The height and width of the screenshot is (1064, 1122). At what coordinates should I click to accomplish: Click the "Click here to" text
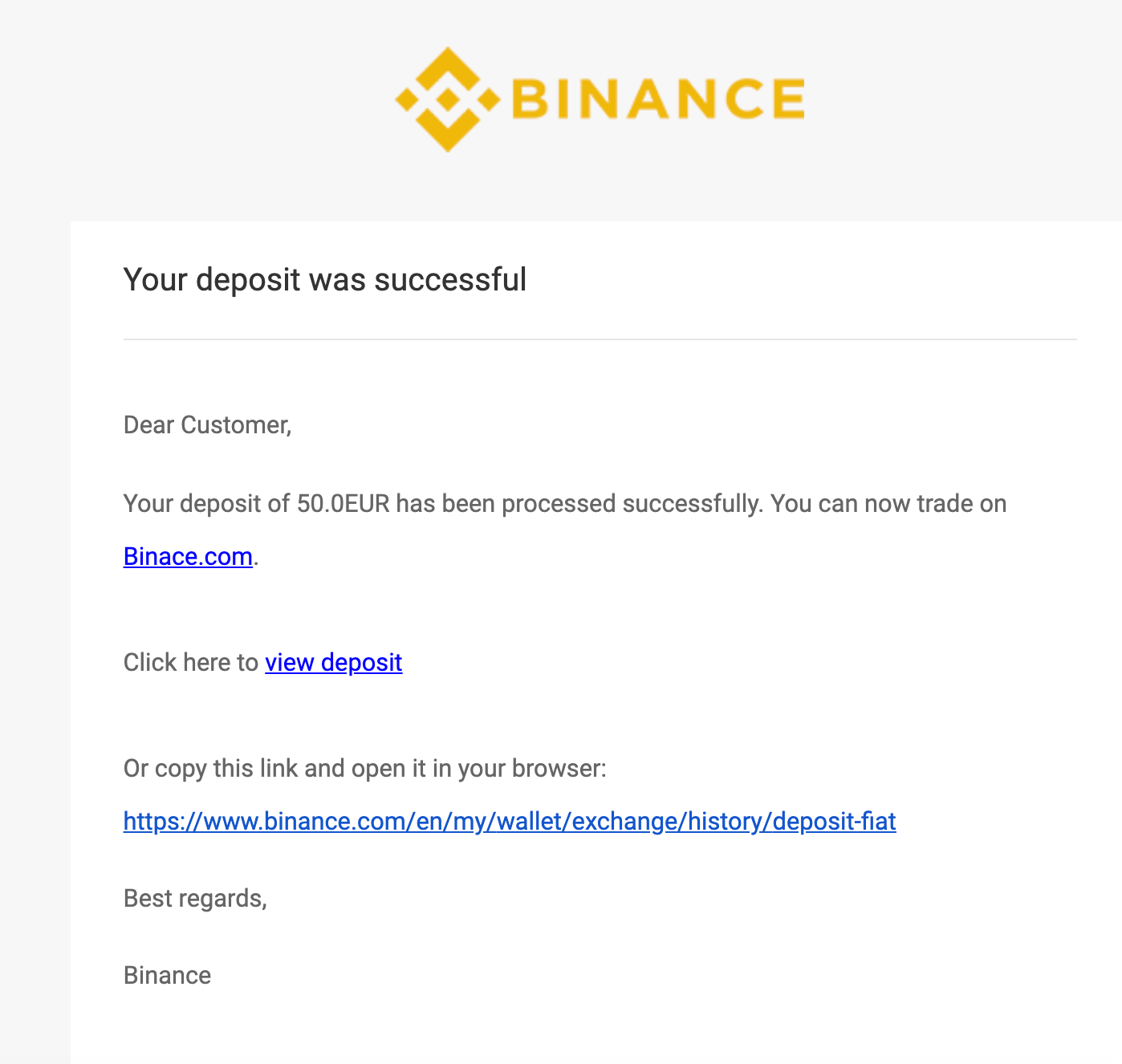191,662
